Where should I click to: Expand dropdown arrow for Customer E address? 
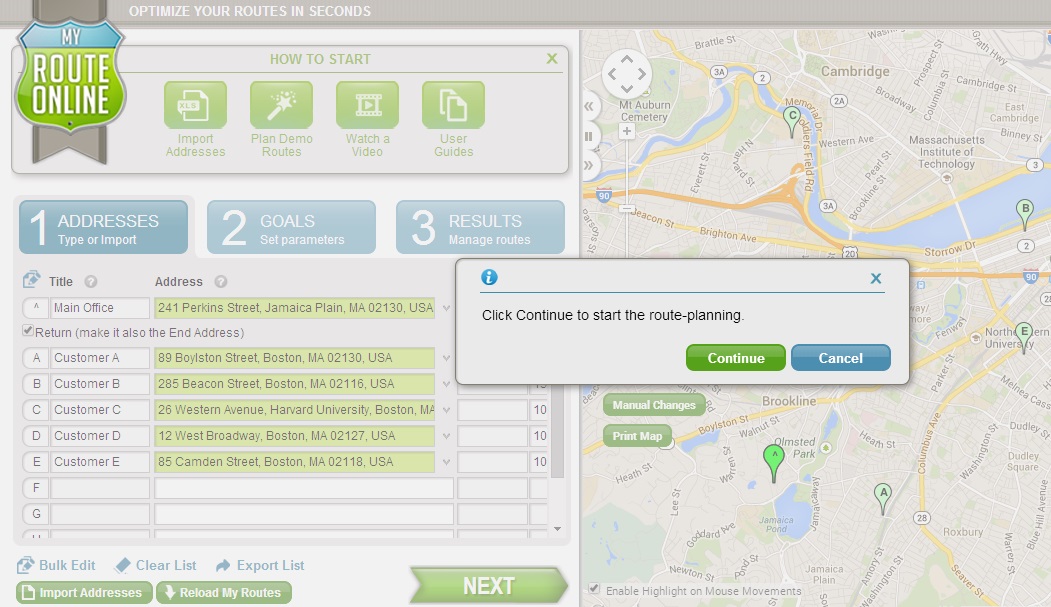pyautogui.click(x=446, y=462)
